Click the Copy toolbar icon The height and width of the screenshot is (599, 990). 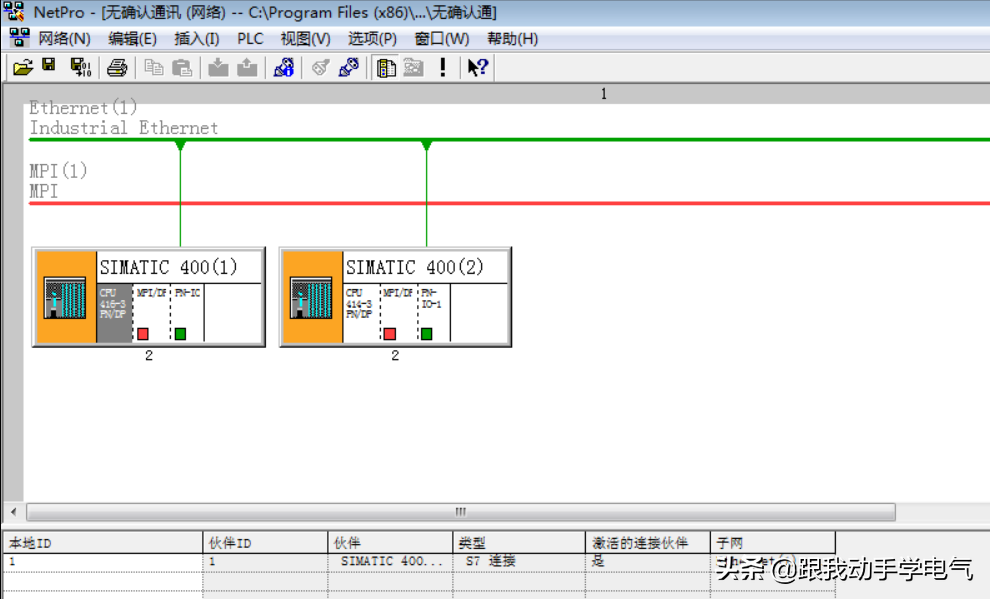coord(154,67)
